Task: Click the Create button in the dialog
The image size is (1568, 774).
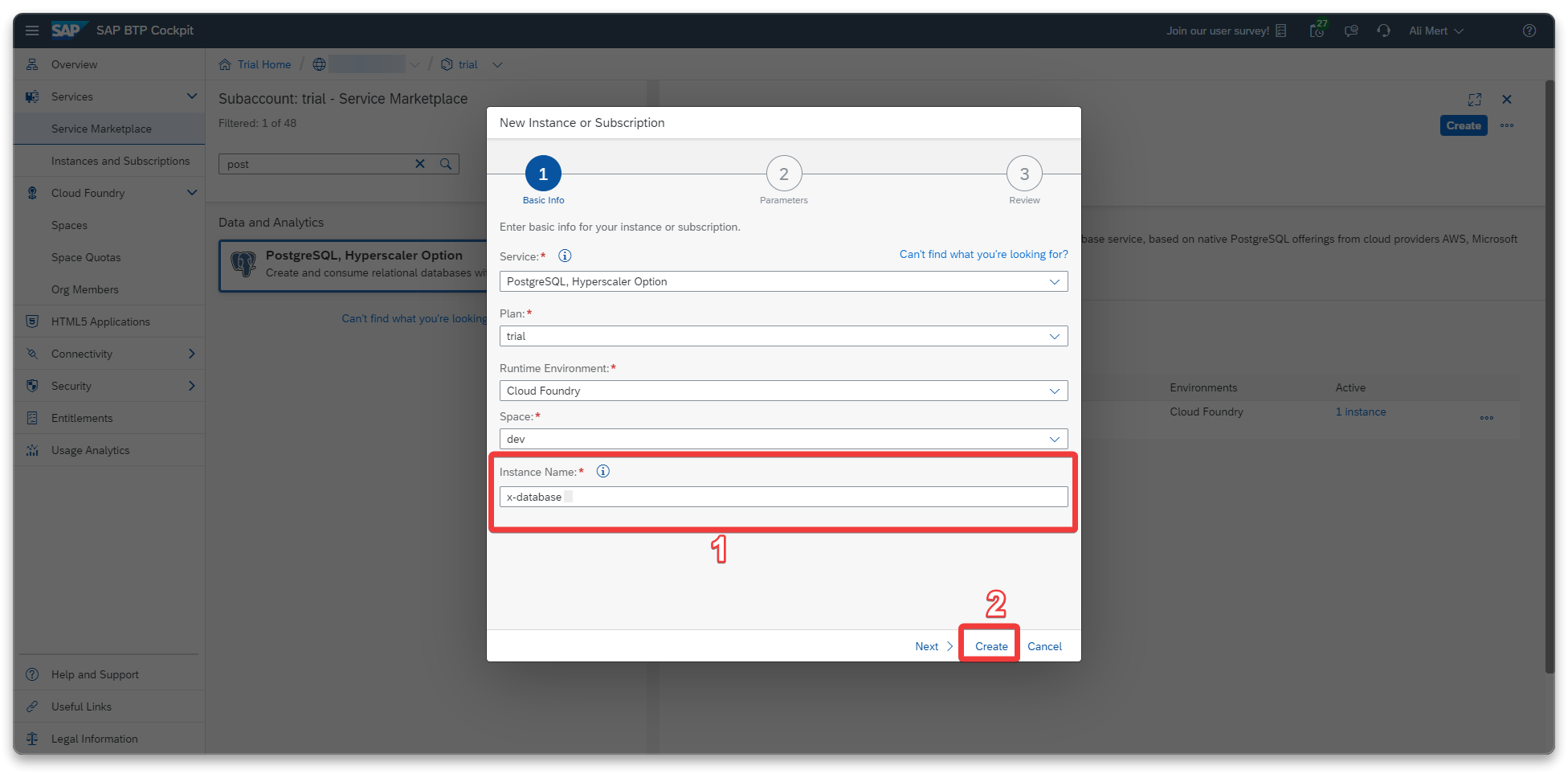Action: (x=991, y=646)
